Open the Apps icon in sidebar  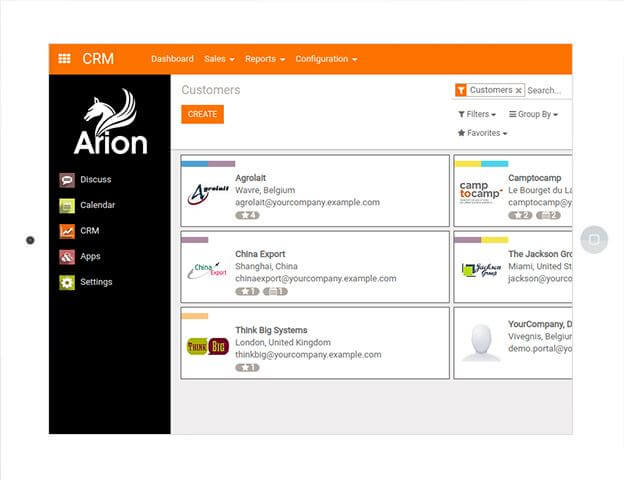pos(67,257)
